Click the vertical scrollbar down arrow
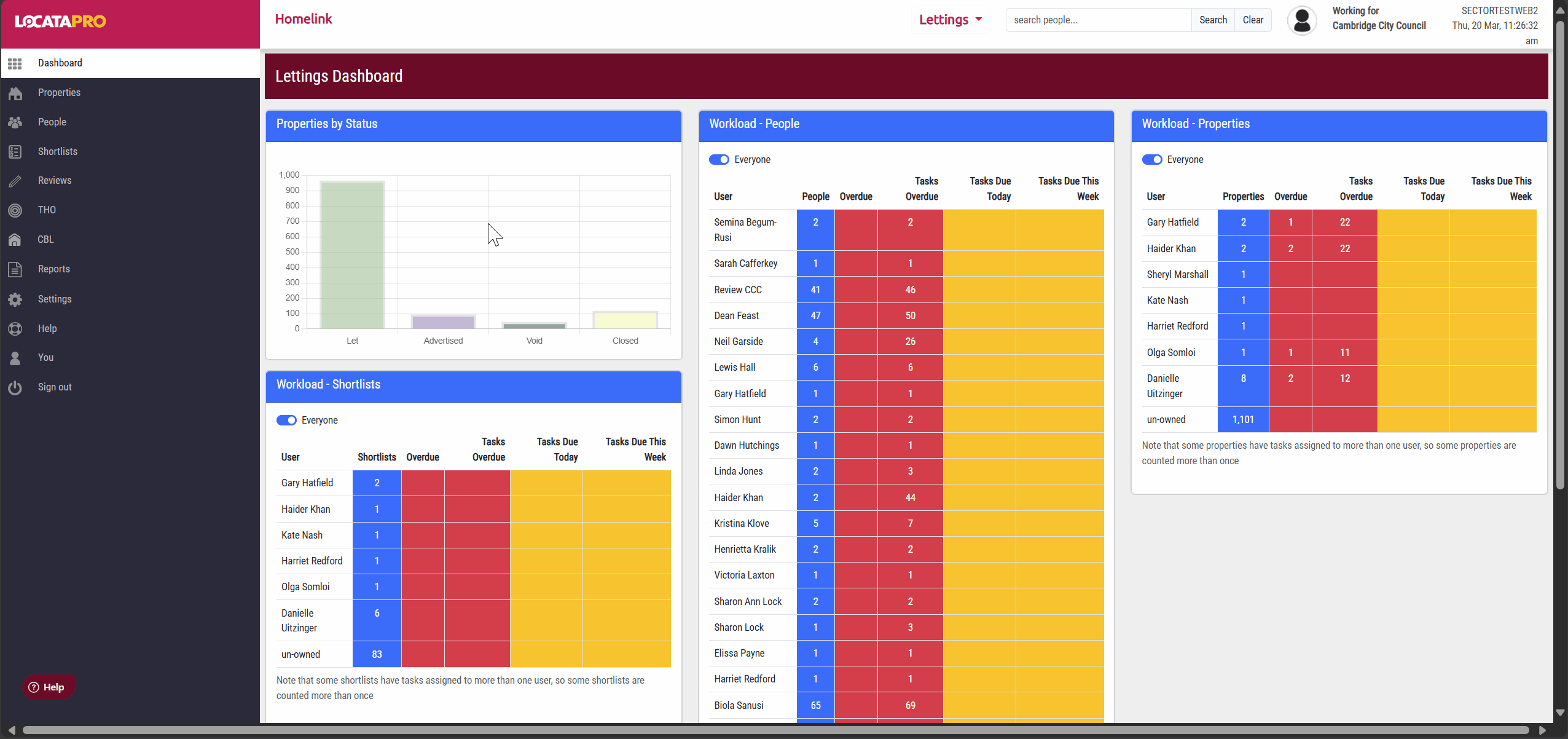Image resolution: width=1568 pixels, height=739 pixels. pos(1560,713)
